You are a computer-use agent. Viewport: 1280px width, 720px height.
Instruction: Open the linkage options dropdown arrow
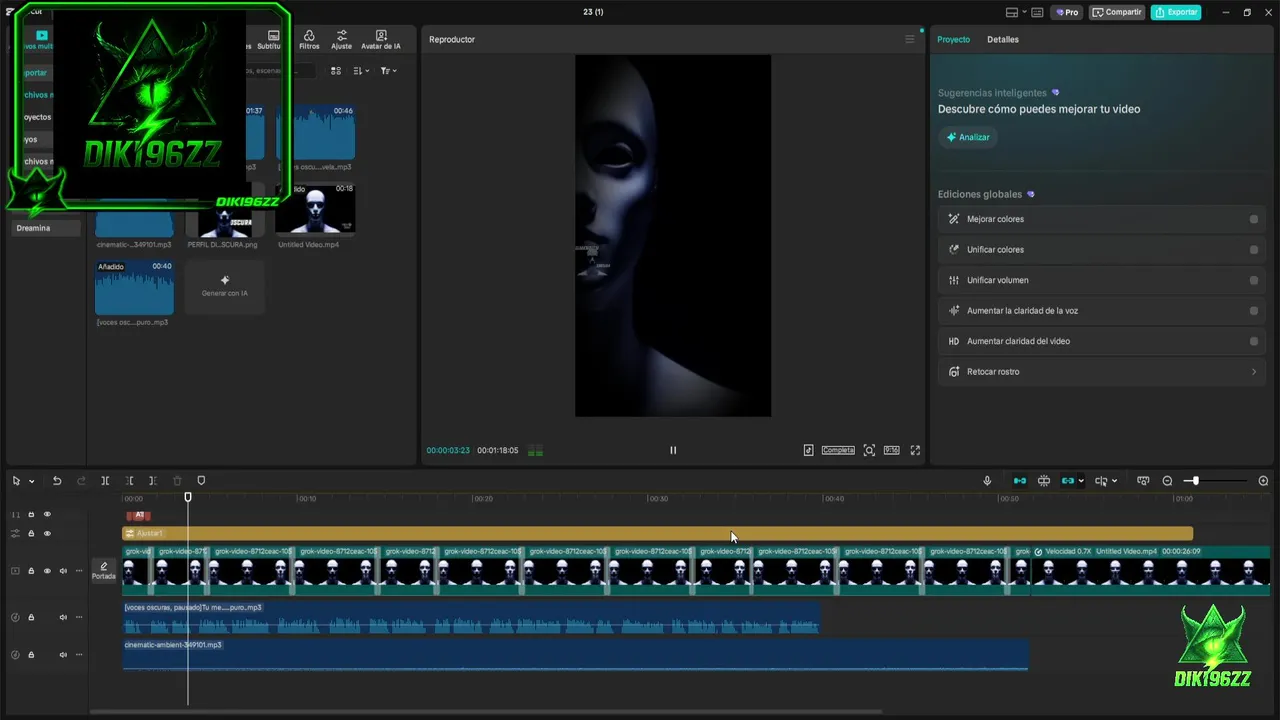pos(1081,481)
